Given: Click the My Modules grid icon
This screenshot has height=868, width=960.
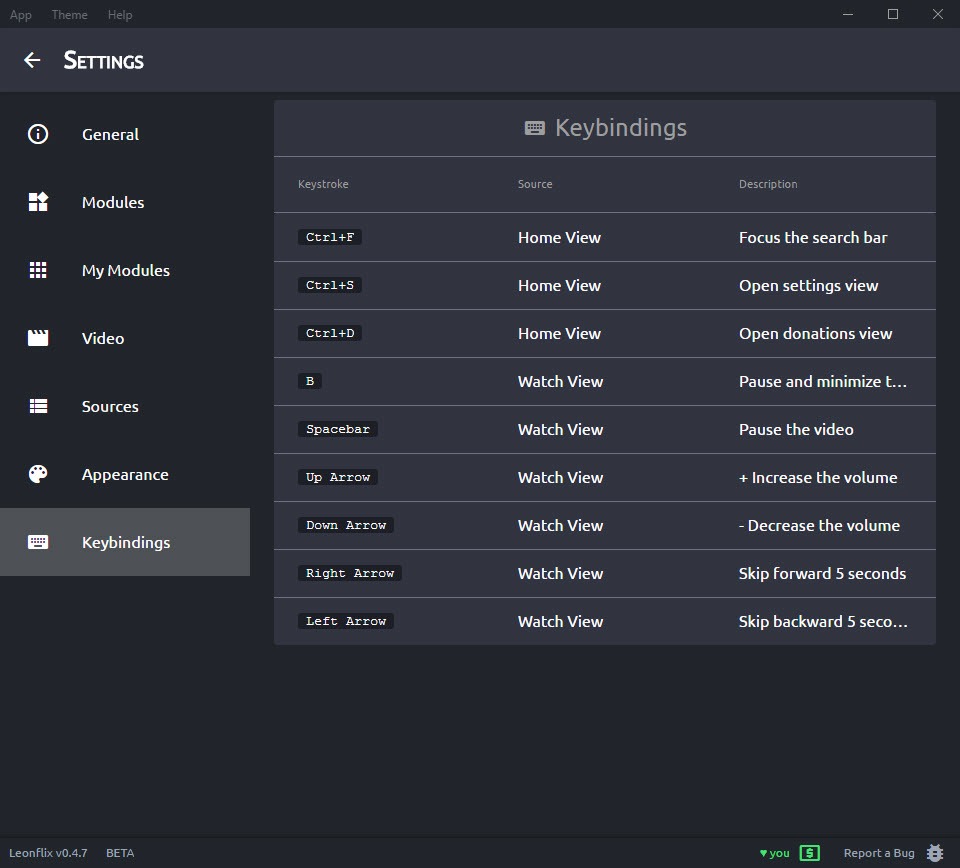Looking at the screenshot, I should pyautogui.click(x=38, y=270).
